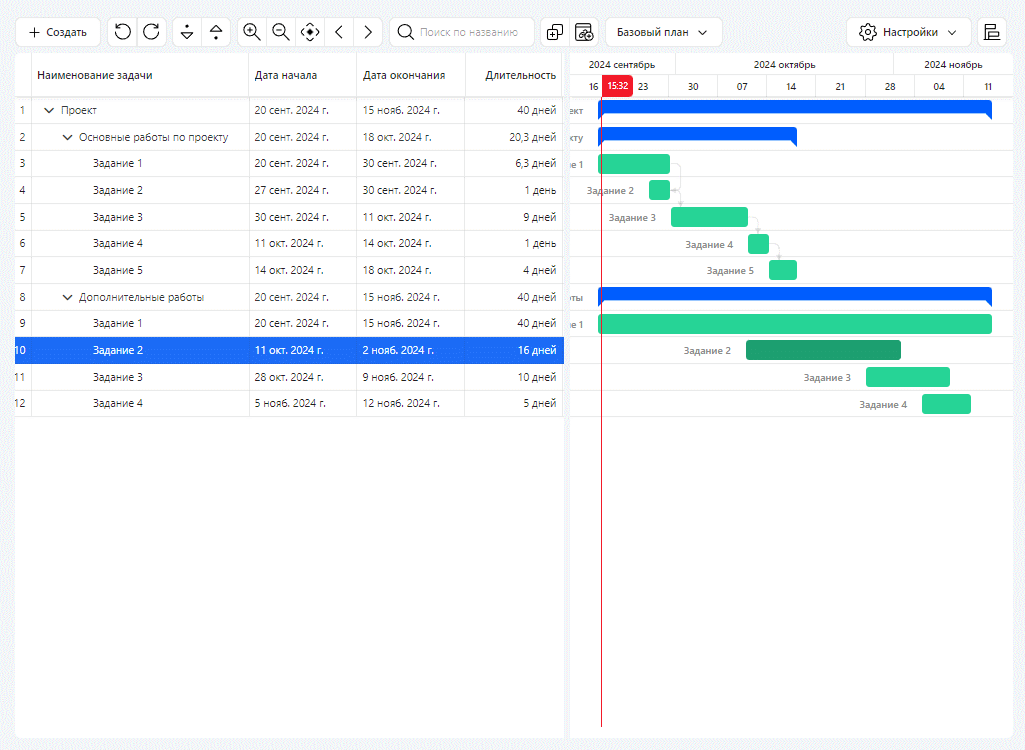
Task: Select row 5 Задание 3 in table
Action: point(289,217)
